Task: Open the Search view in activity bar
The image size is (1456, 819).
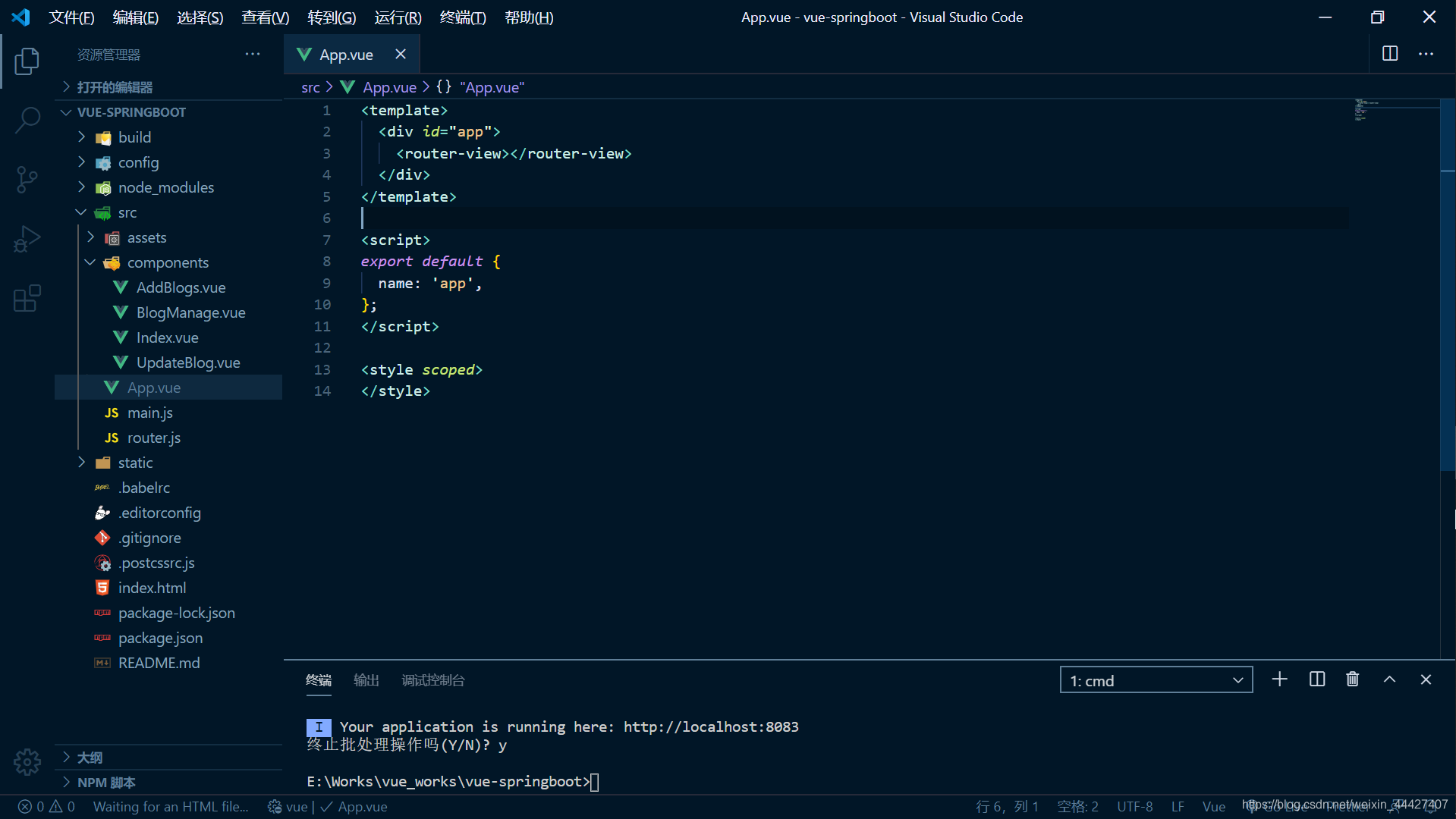Action: (27, 120)
